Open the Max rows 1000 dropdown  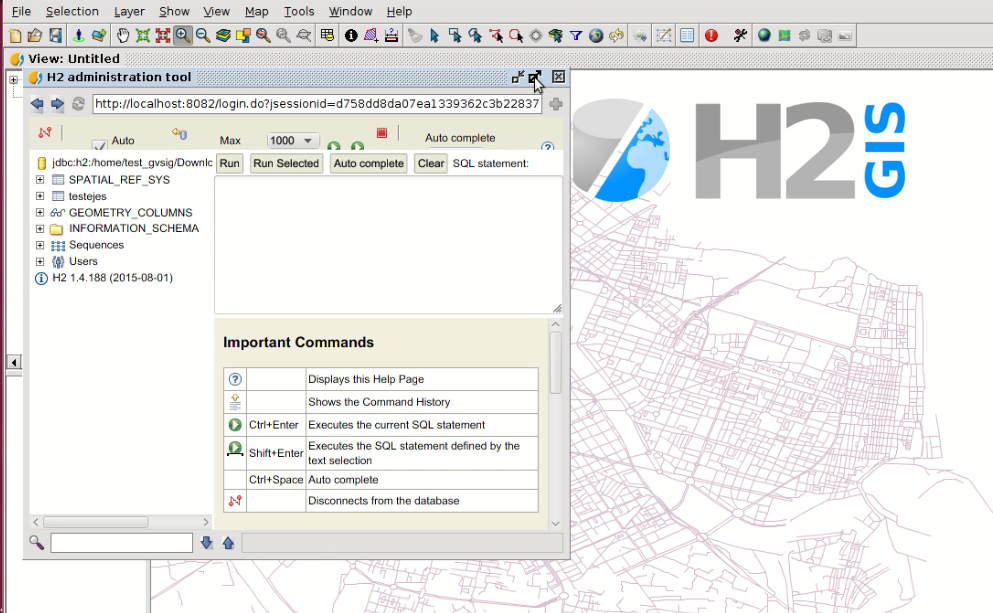click(x=292, y=141)
